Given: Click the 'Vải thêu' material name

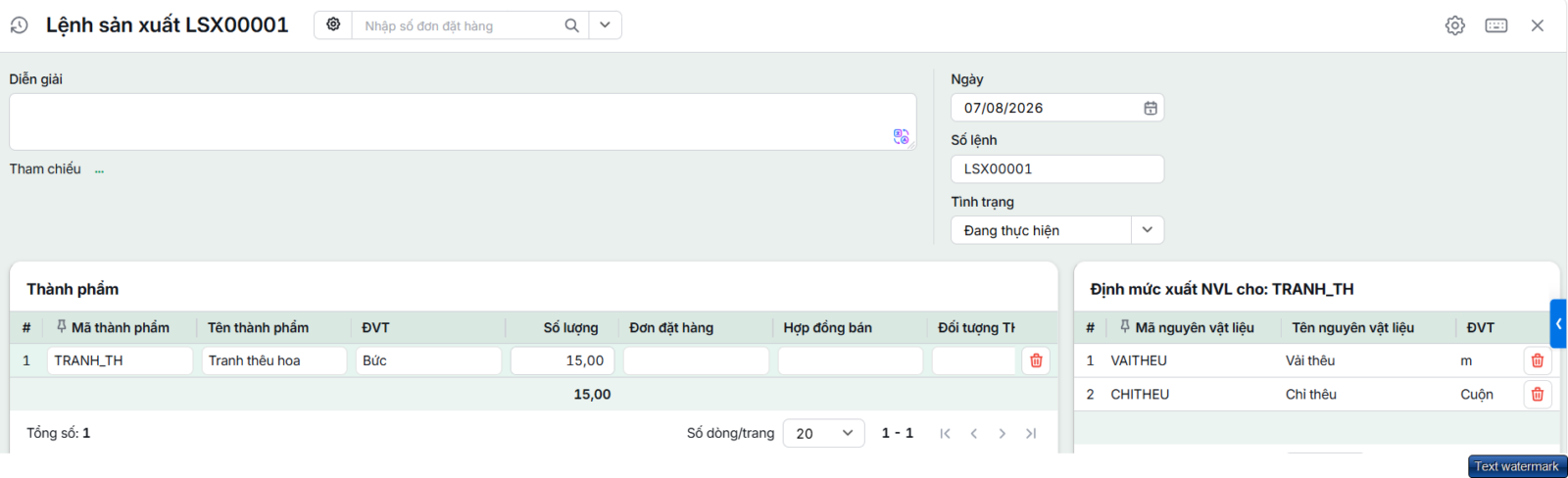Looking at the screenshot, I should tap(1310, 360).
